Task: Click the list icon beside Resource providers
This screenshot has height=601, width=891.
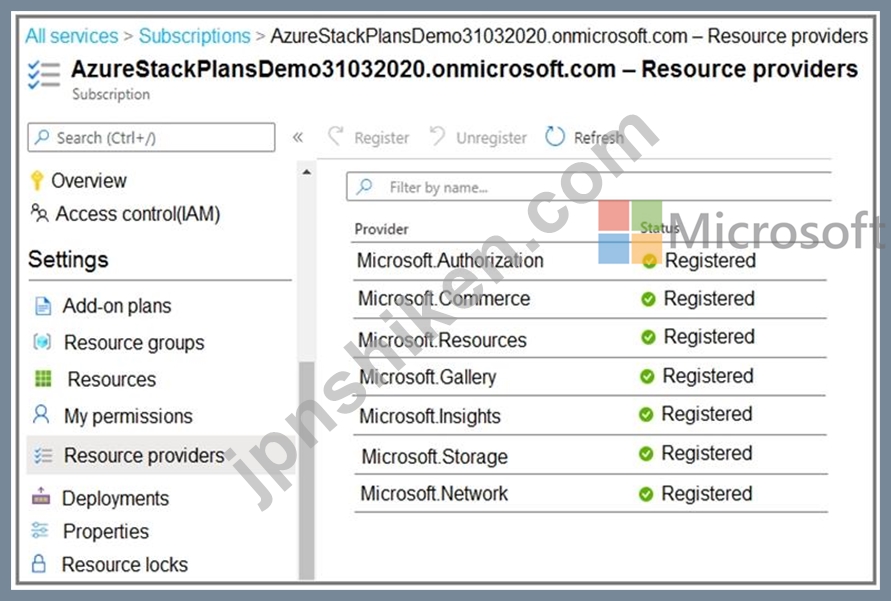Action: pyautogui.click(x=43, y=455)
